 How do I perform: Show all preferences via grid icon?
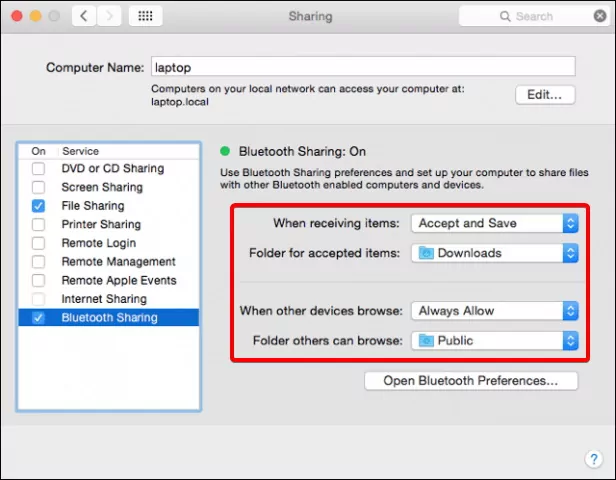pyautogui.click(x=145, y=16)
